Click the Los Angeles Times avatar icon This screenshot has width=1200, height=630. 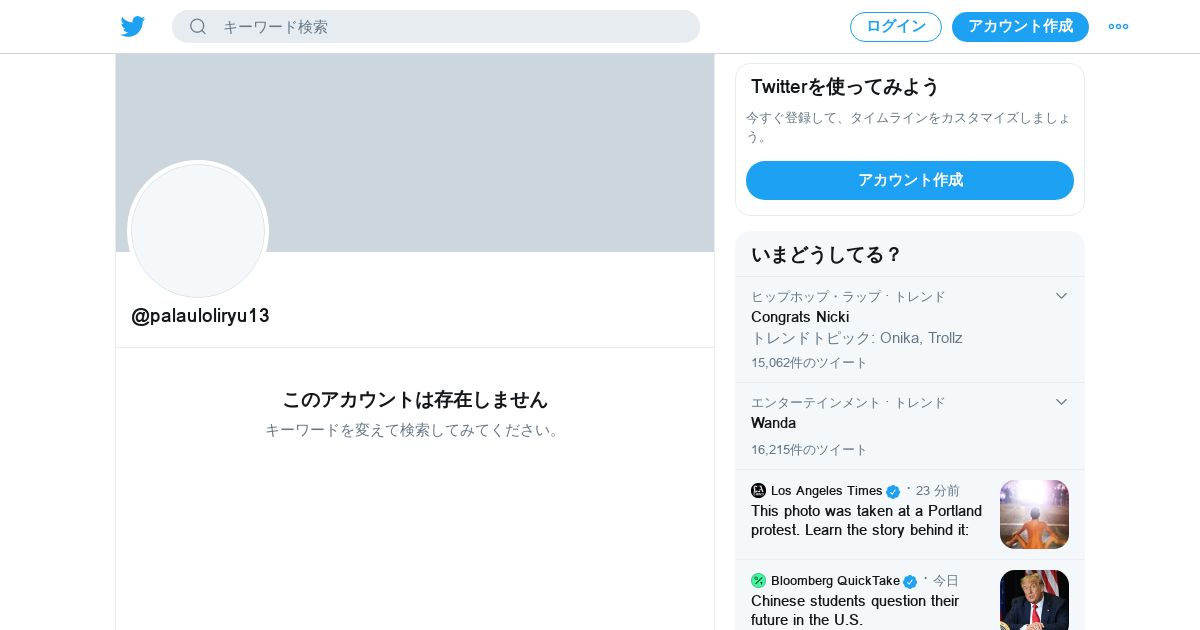[x=758, y=490]
